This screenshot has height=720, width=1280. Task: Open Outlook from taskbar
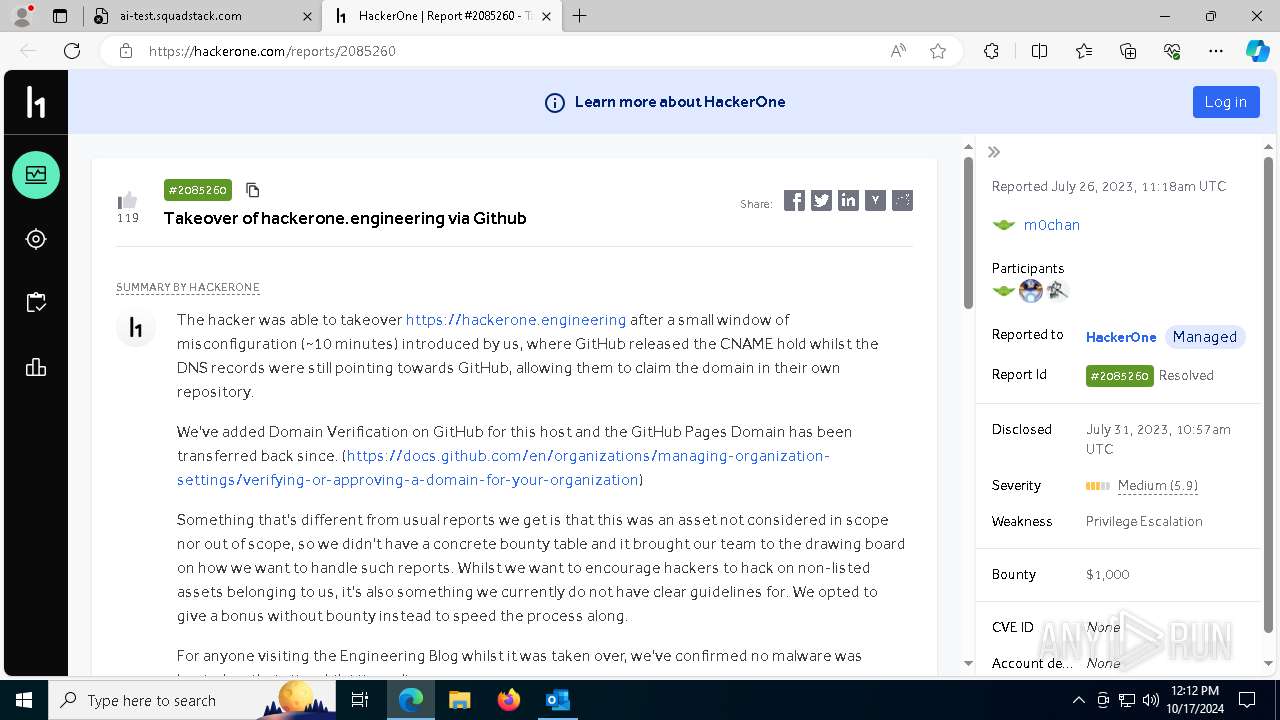[x=557, y=700]
